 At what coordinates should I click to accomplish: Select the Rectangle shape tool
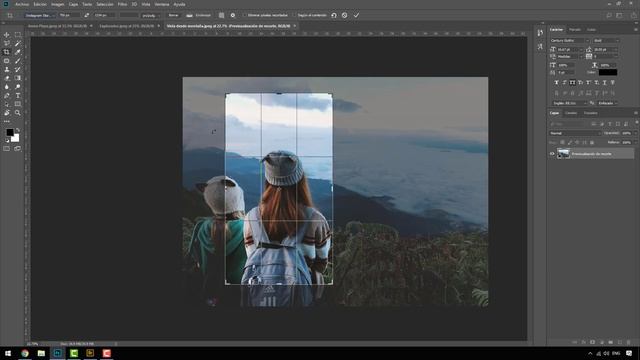coord(18,104)
